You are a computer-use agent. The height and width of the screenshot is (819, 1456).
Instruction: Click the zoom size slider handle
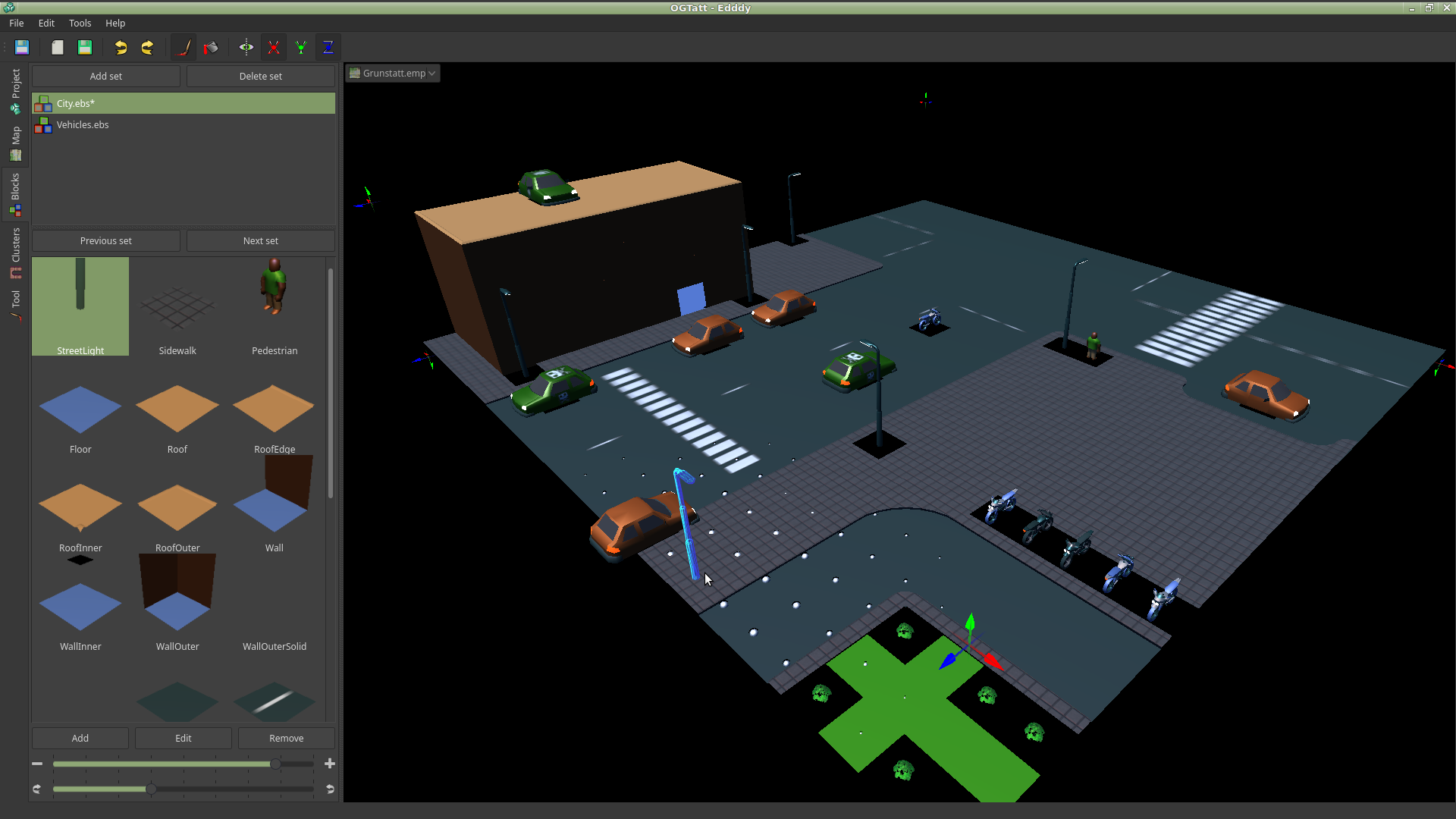(x=275, y=764)
